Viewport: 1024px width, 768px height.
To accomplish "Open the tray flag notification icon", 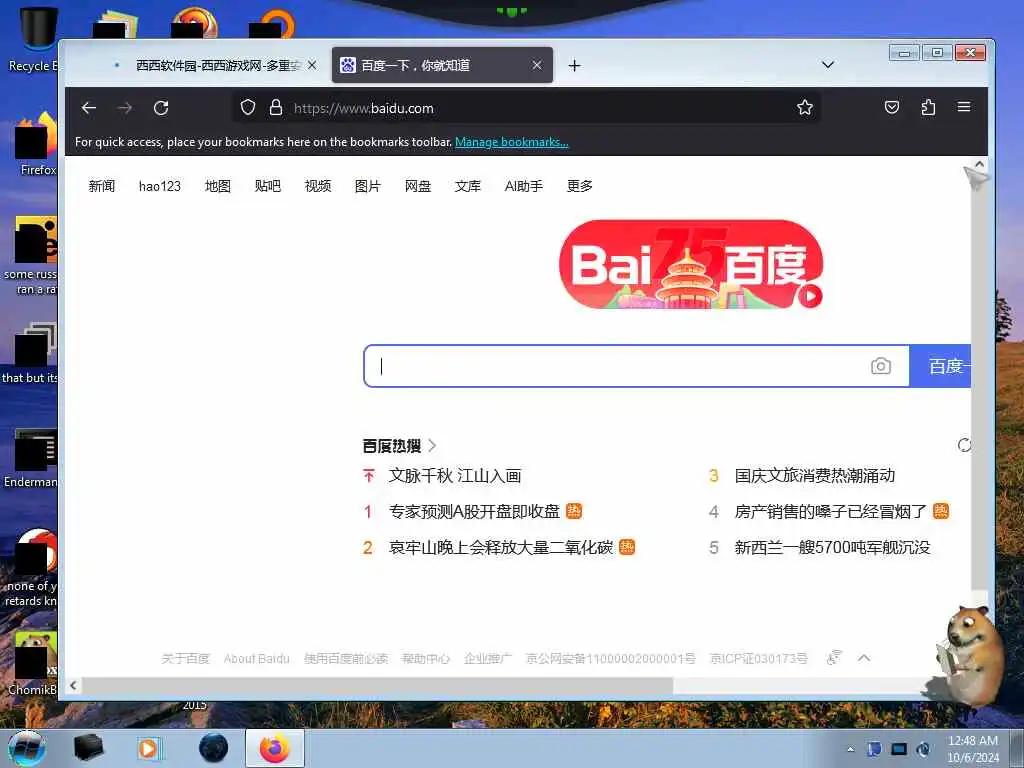I will (x=874, y=749).
